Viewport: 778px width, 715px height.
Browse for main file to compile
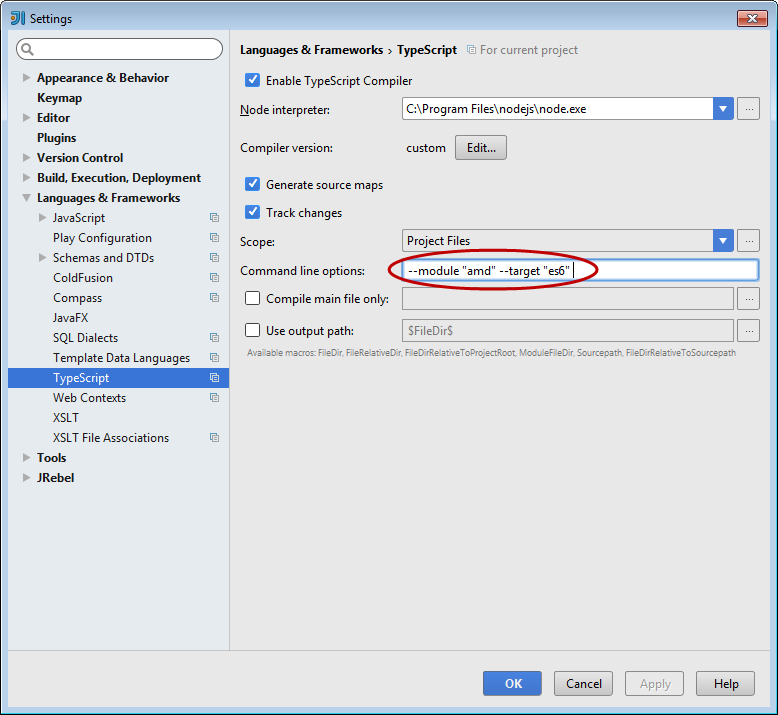coord(748,298)
